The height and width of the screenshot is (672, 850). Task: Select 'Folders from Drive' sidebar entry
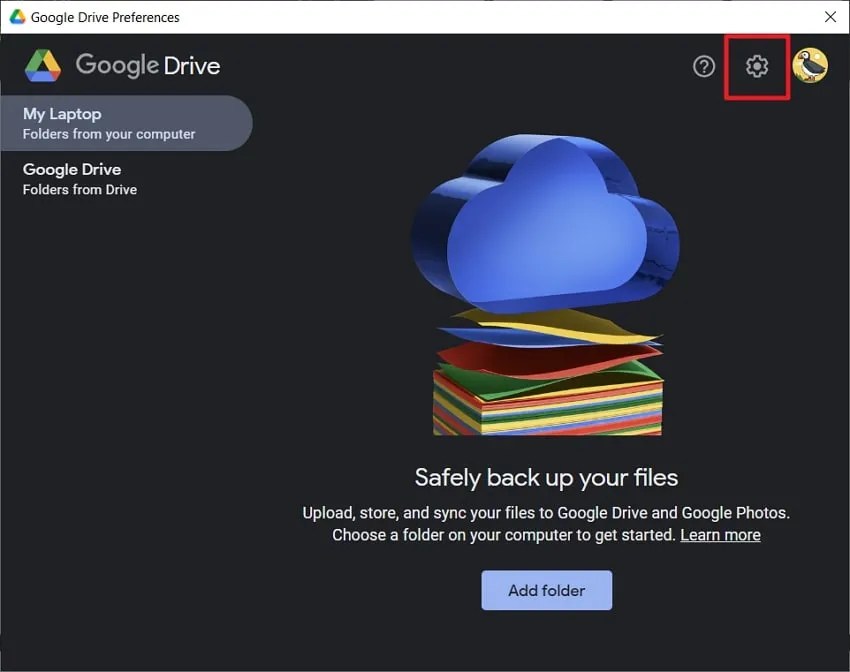click(x=78, y=189)
